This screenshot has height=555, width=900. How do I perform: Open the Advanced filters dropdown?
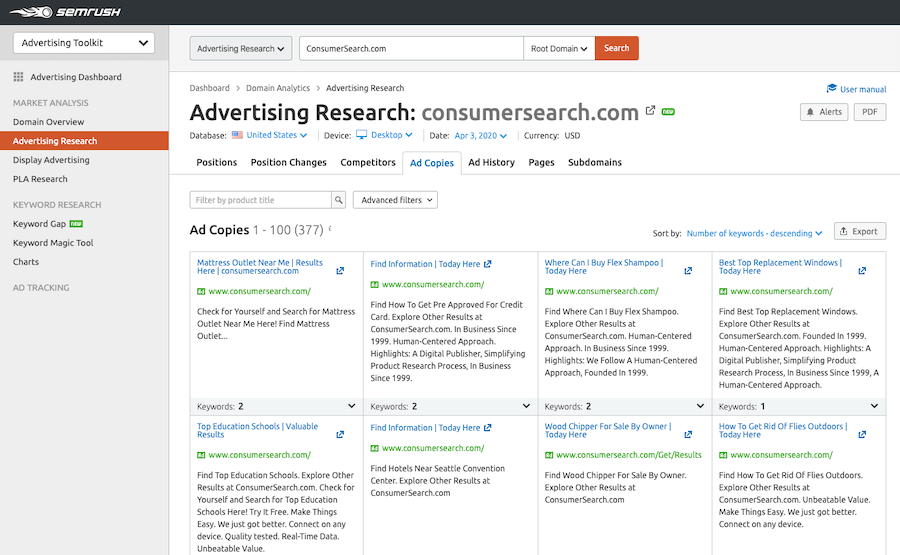click(x=395, y=200)
